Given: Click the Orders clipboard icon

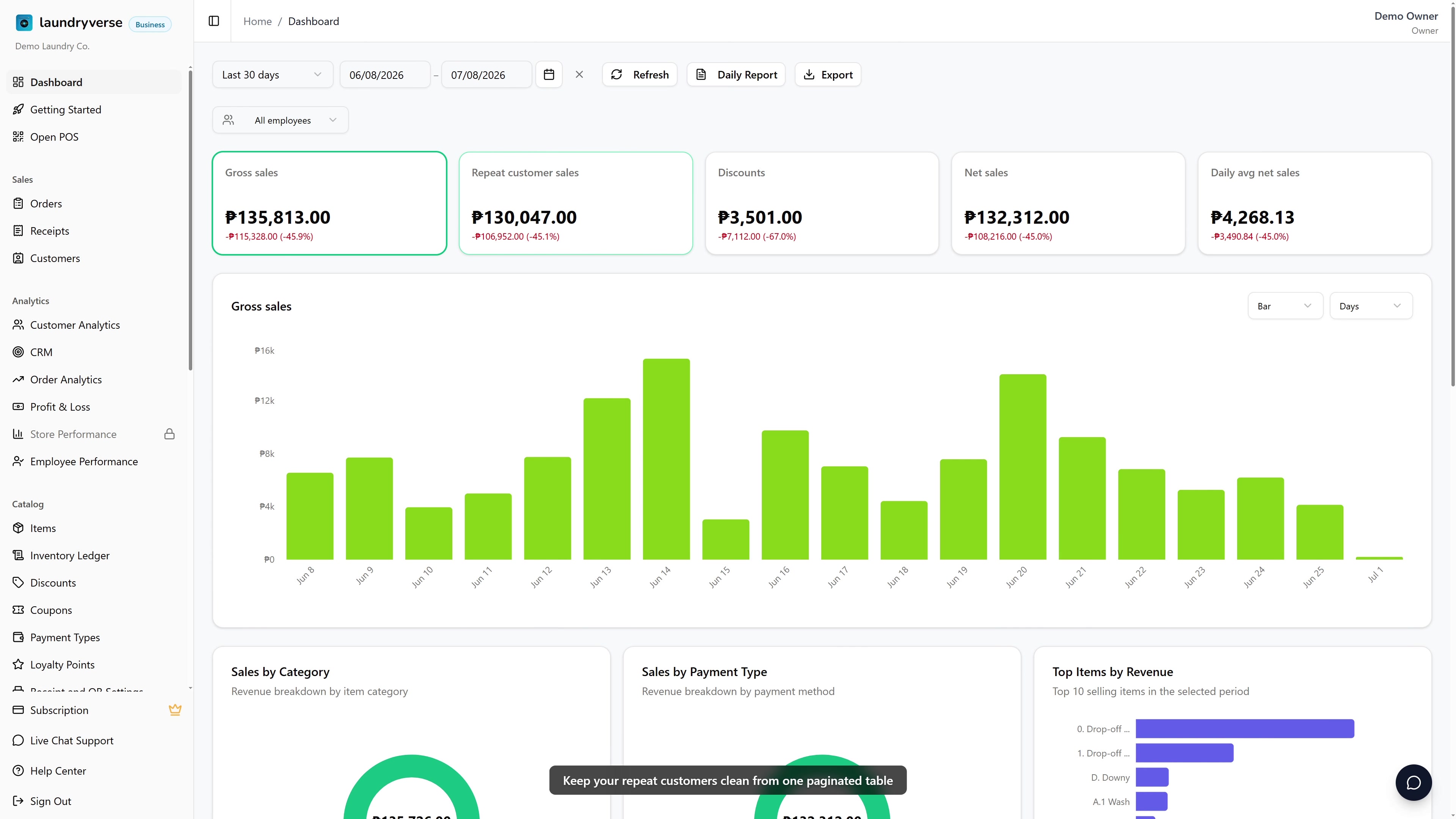Looking at the screenshot, I should tap(18, 204).
